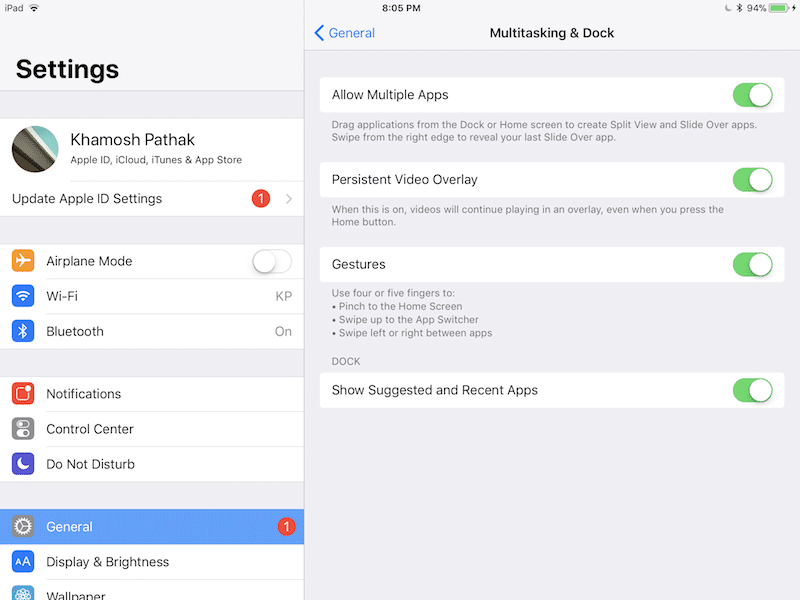Open Update Apple ID Settings chevron
The image size is (800, 600).
(x=289, y=199)
